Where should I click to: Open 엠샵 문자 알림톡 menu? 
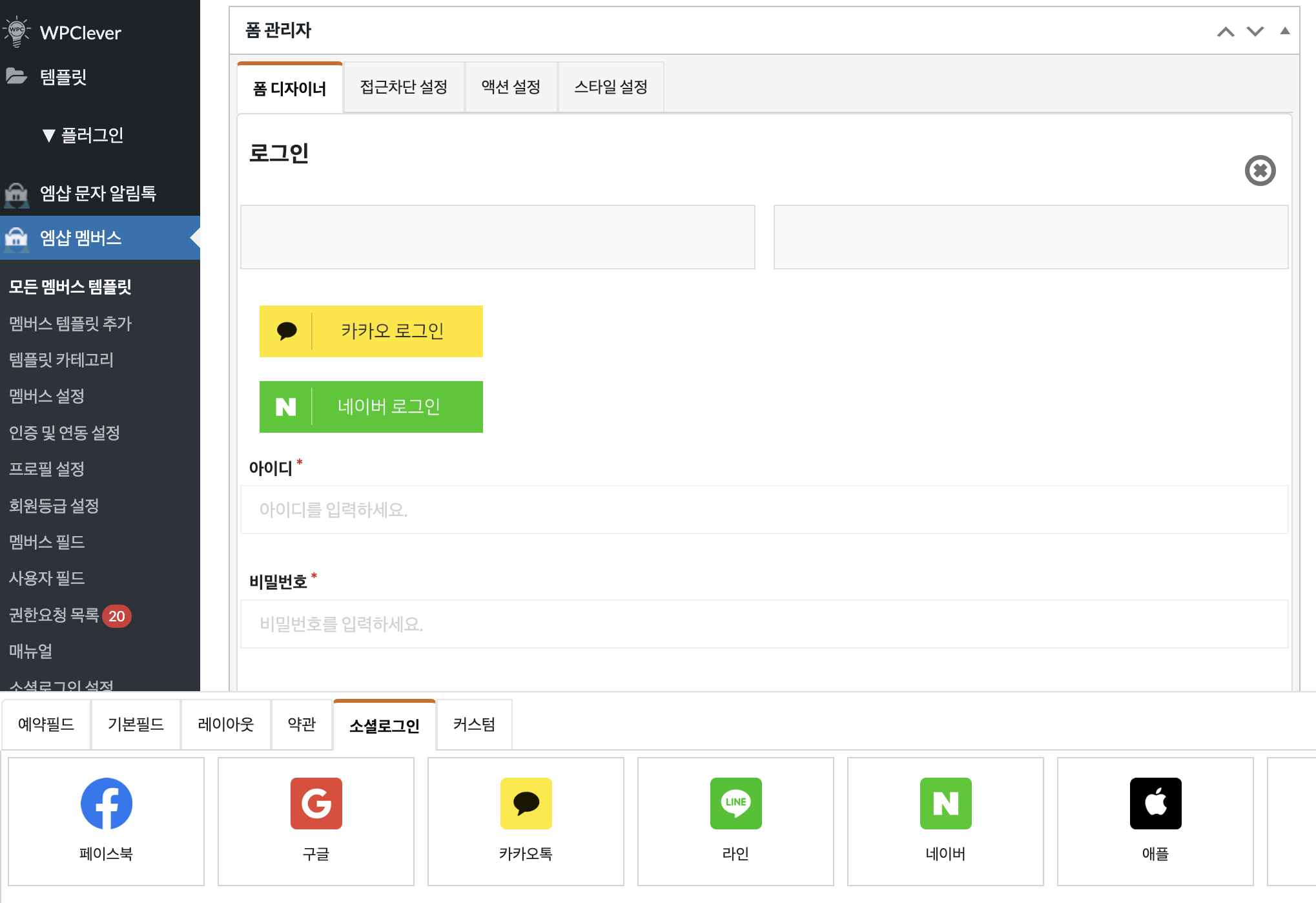click(98, 193)
